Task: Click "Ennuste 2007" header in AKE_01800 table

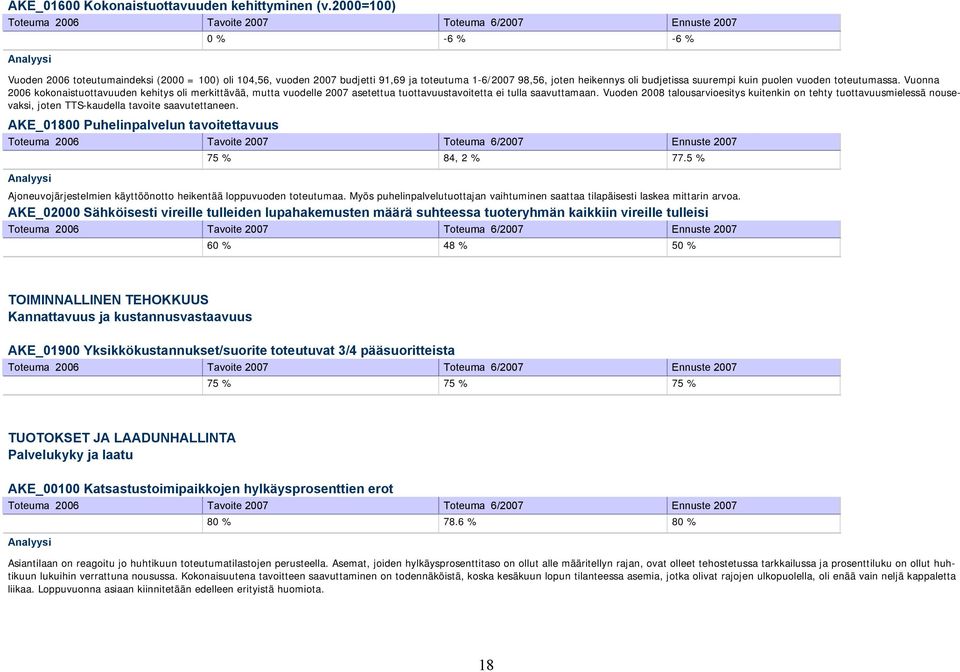Action: point(703,142)
